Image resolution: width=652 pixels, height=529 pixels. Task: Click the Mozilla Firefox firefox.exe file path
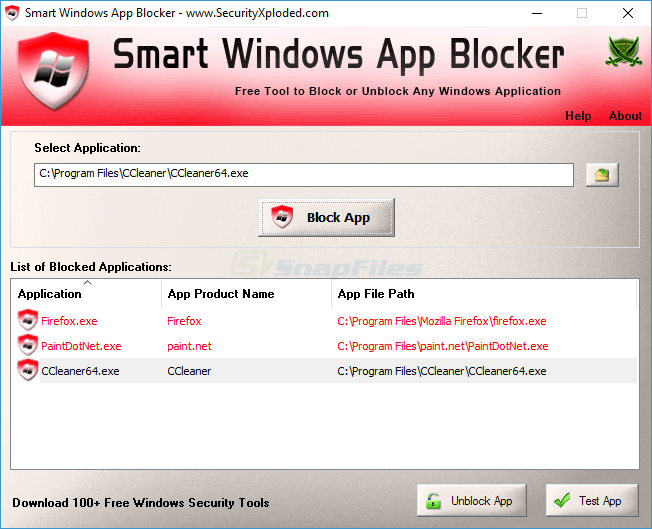tap(442, 321)
